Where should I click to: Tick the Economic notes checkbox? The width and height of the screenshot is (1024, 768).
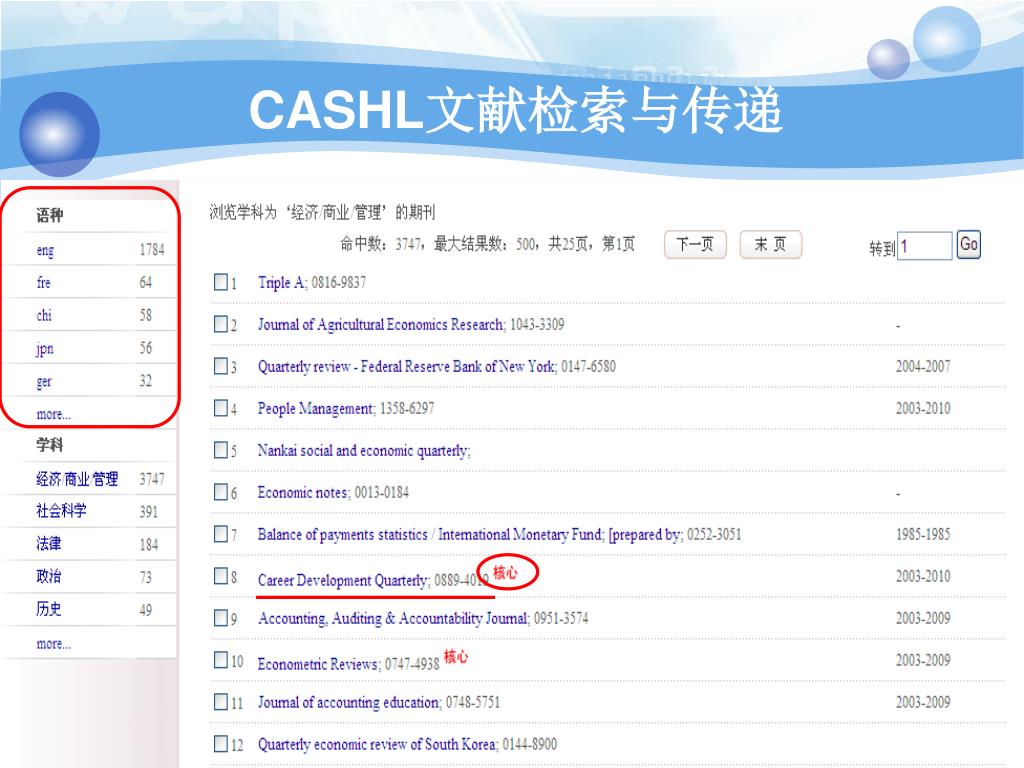pyautogui.click(x=221, y=492)
